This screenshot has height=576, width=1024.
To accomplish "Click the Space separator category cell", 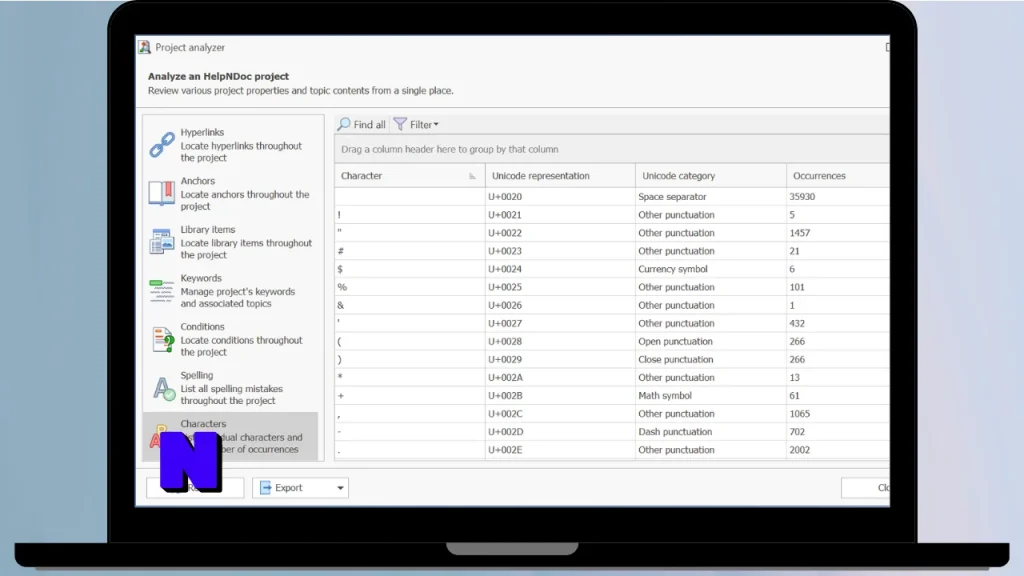I will pyautogui.click(x=711, y=196).
